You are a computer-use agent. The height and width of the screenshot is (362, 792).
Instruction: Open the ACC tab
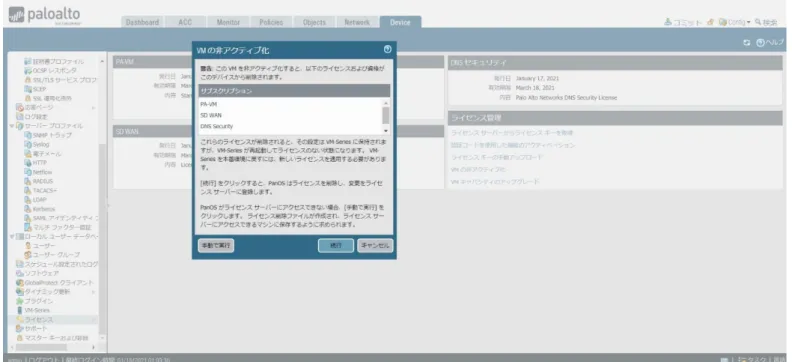[185, 22]
